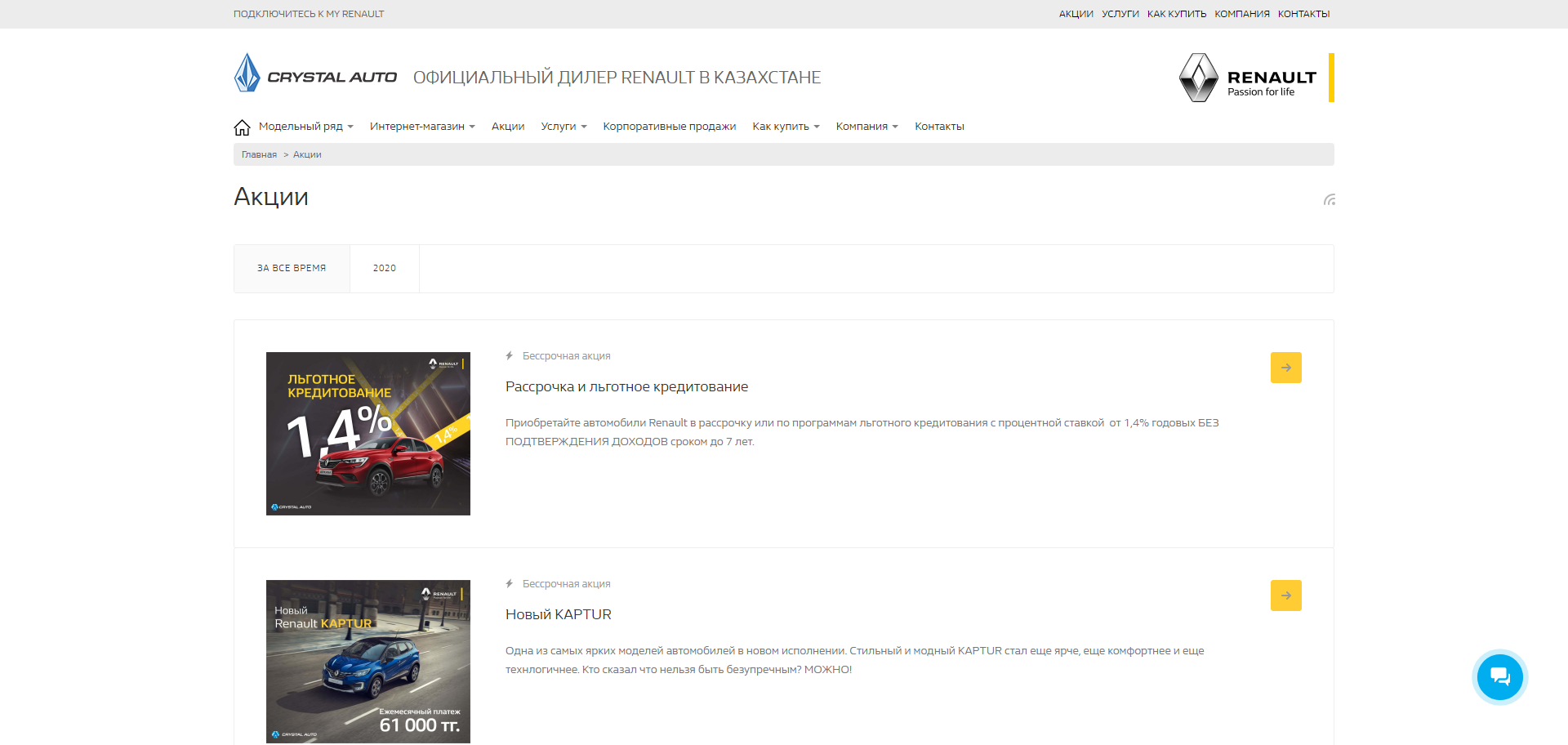Expand the Модельный ряд dropdown menu
The width and height of the screenshot is (1568, 745).
coord(306,127)
